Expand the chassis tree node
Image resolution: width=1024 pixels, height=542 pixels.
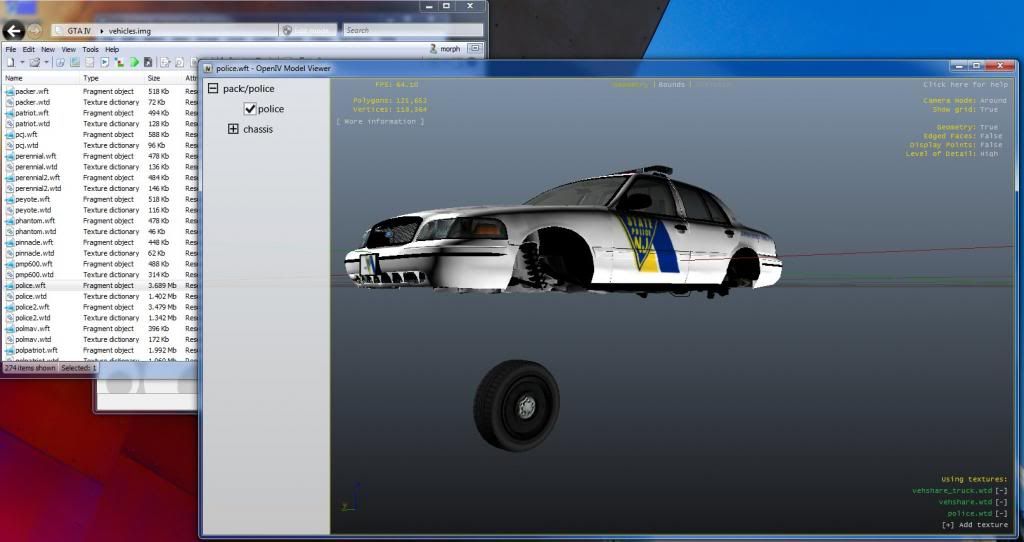pyautogui.click(x=234, y=129)
